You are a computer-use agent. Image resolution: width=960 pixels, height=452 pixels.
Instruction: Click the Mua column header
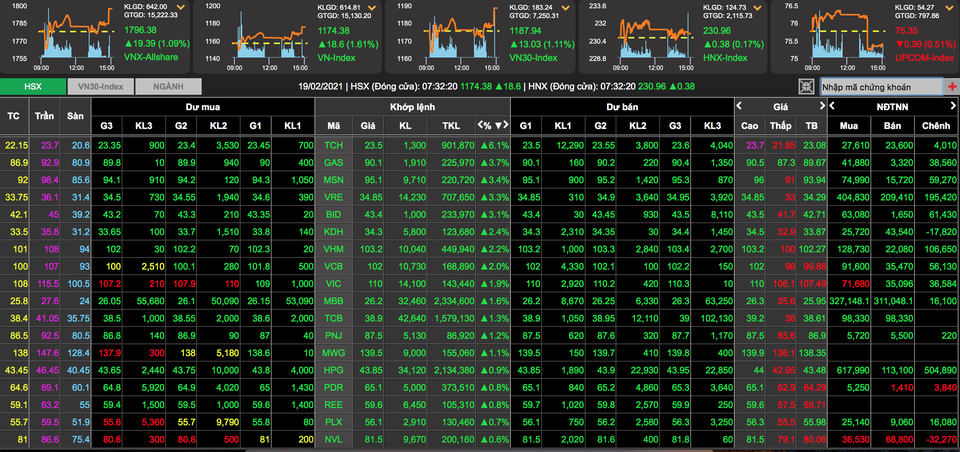click(851, 126)
